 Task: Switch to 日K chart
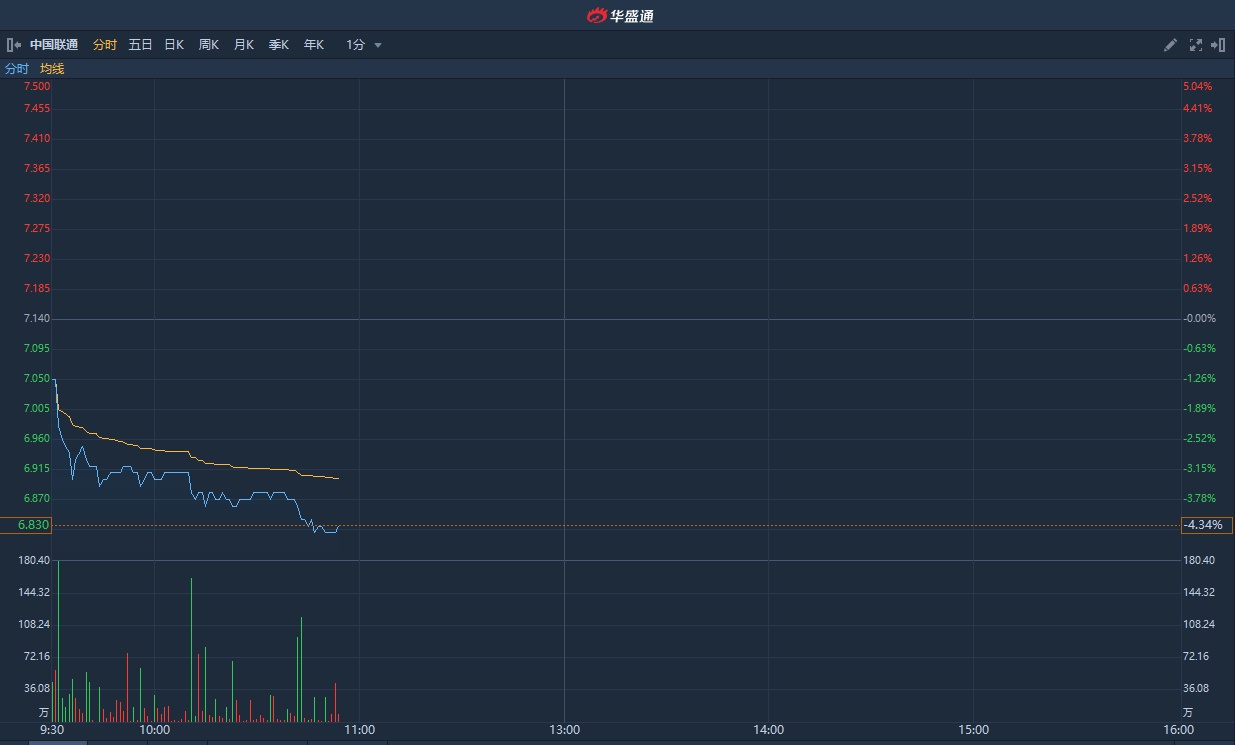click(174, 45)
